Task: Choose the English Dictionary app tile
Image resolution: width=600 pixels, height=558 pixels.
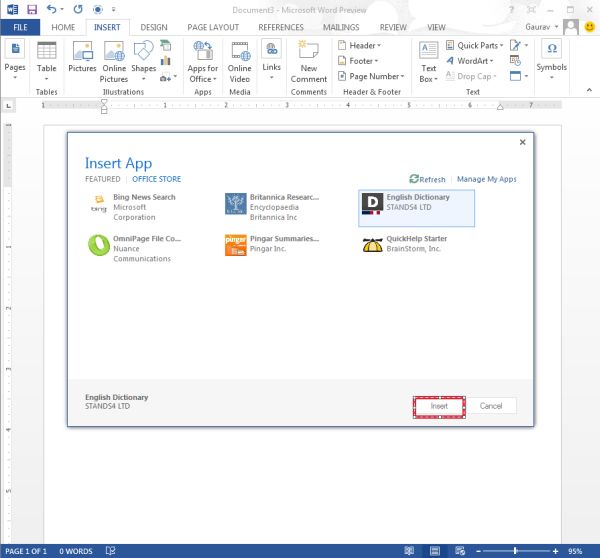Action: 416,208
